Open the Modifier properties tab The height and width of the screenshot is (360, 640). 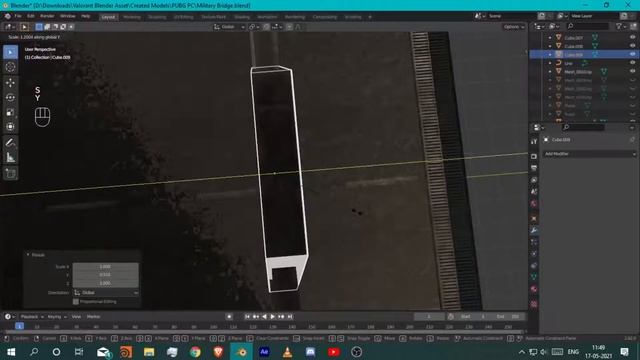[534, 231]
